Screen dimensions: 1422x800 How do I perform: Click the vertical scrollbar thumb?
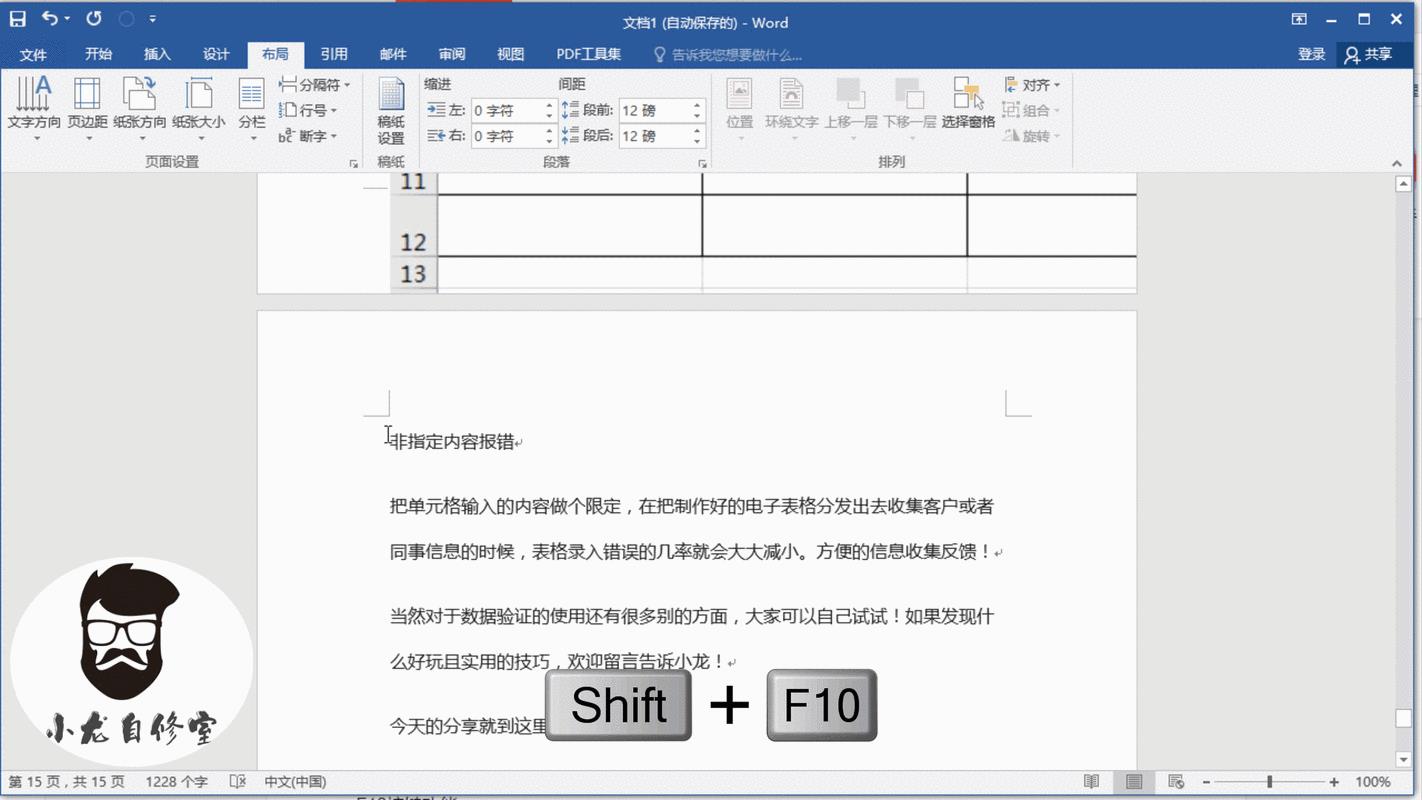coord(1404,719)
